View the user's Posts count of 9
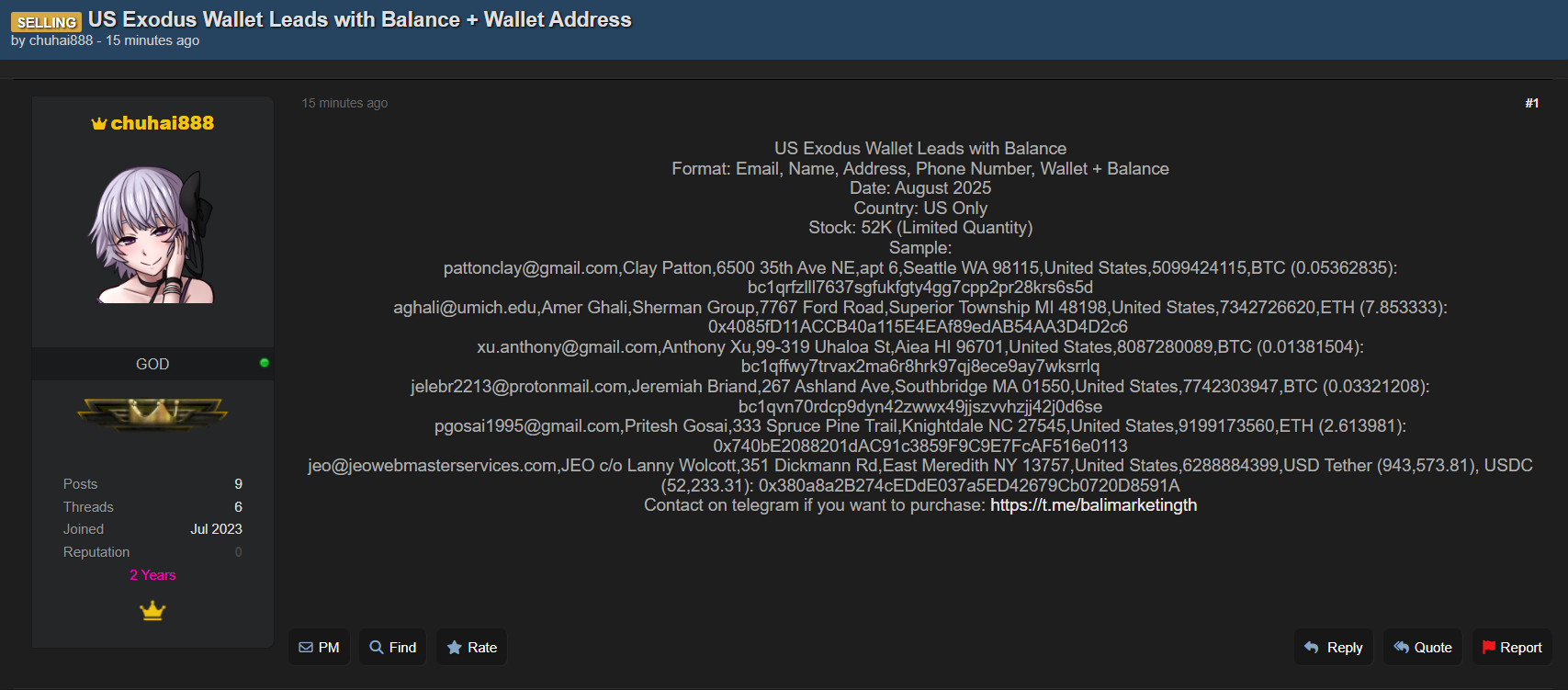 [238, 484]
